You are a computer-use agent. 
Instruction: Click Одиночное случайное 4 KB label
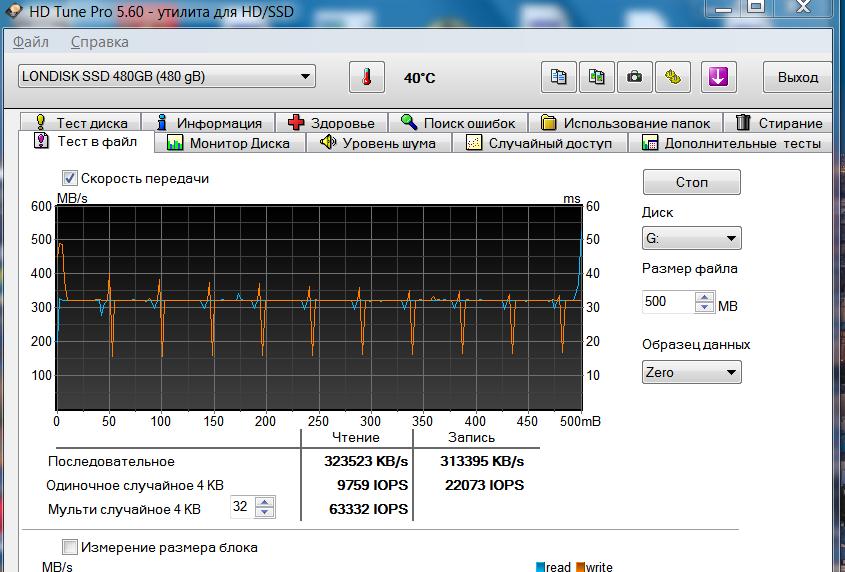point(135,485)
